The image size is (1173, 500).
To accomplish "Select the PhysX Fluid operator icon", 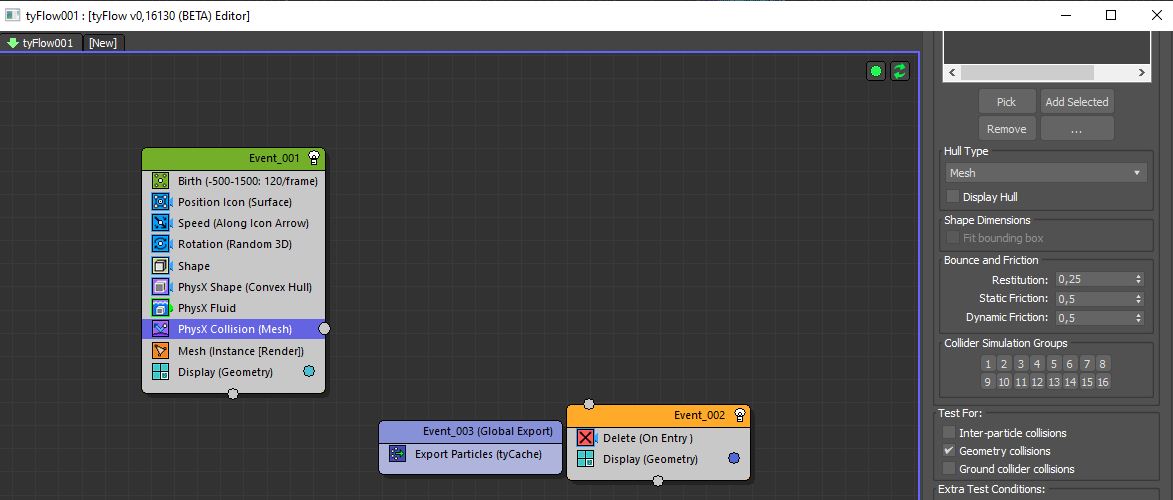I will [x=160, y=308].
